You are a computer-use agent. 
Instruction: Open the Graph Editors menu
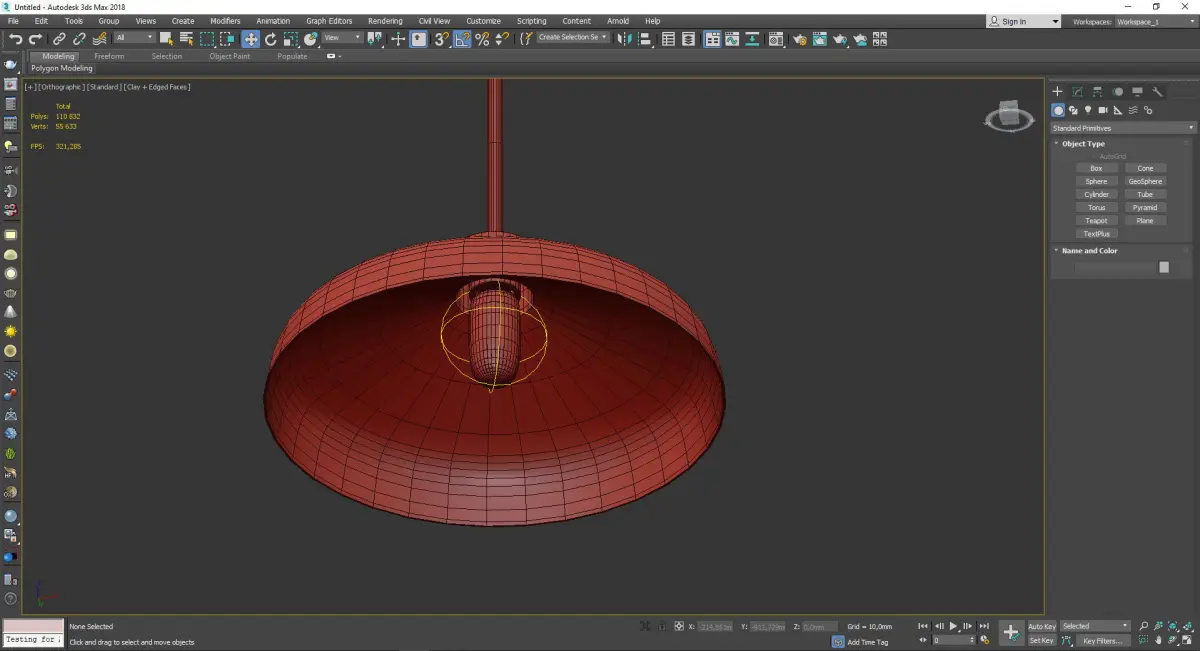click(329, 21)
